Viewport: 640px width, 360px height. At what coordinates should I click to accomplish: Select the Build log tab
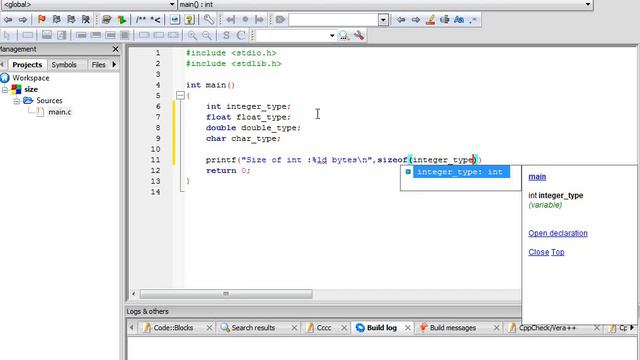[x=382, y=327]
